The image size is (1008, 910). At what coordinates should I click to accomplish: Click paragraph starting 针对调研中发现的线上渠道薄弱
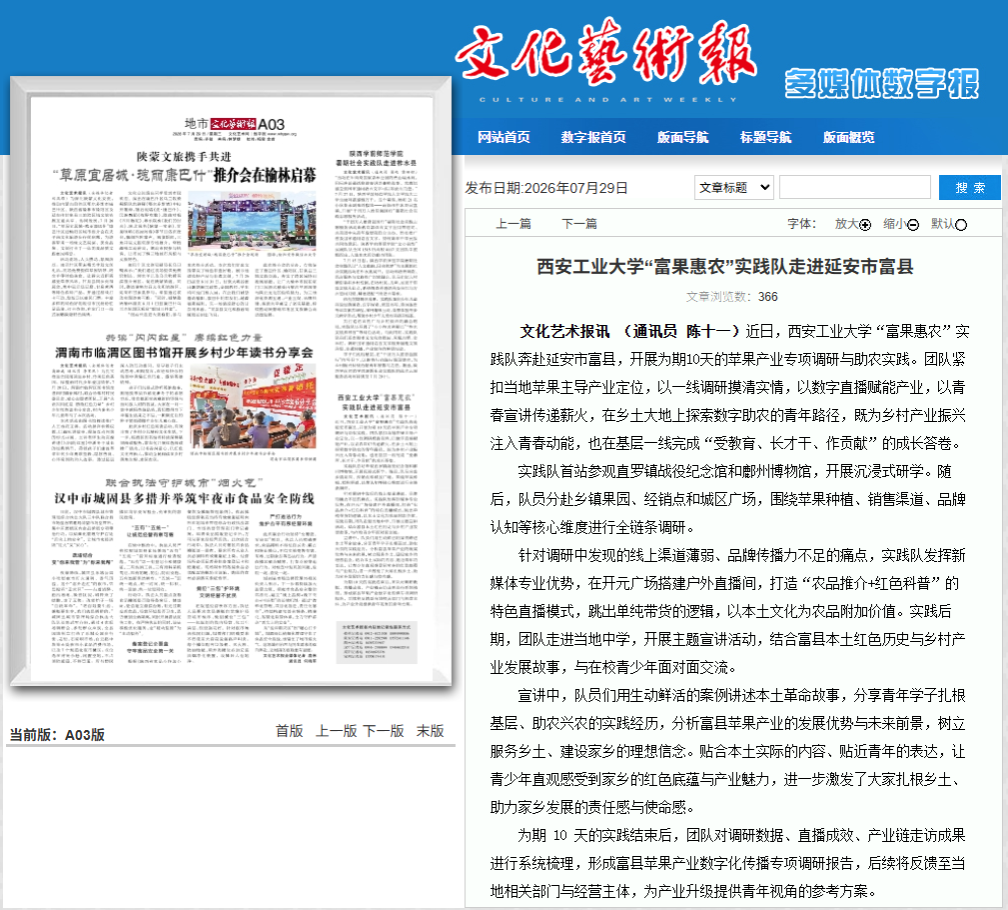728,611
